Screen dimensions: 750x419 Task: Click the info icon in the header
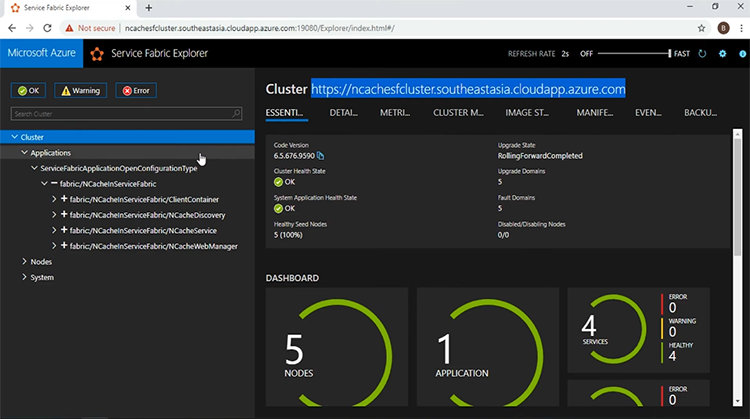pyautogui.click(x=742, y=54)
